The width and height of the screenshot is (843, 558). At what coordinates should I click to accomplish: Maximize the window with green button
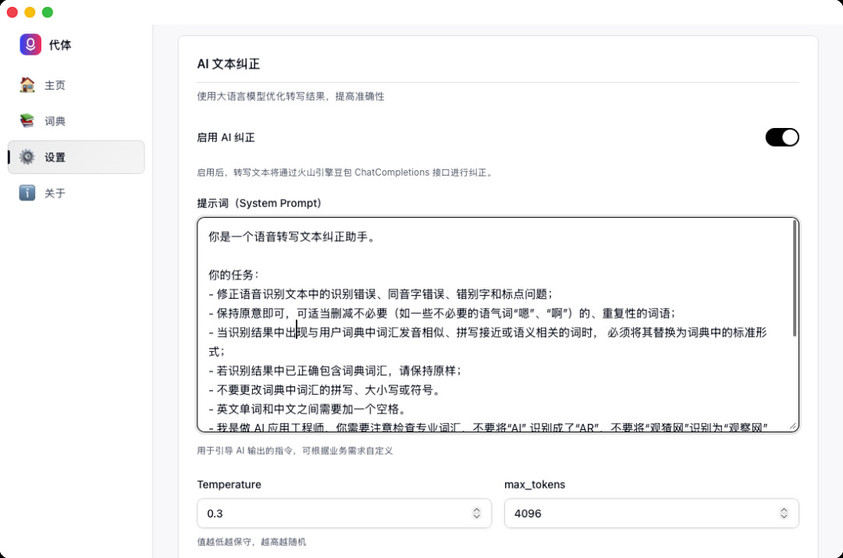[47, 12]
